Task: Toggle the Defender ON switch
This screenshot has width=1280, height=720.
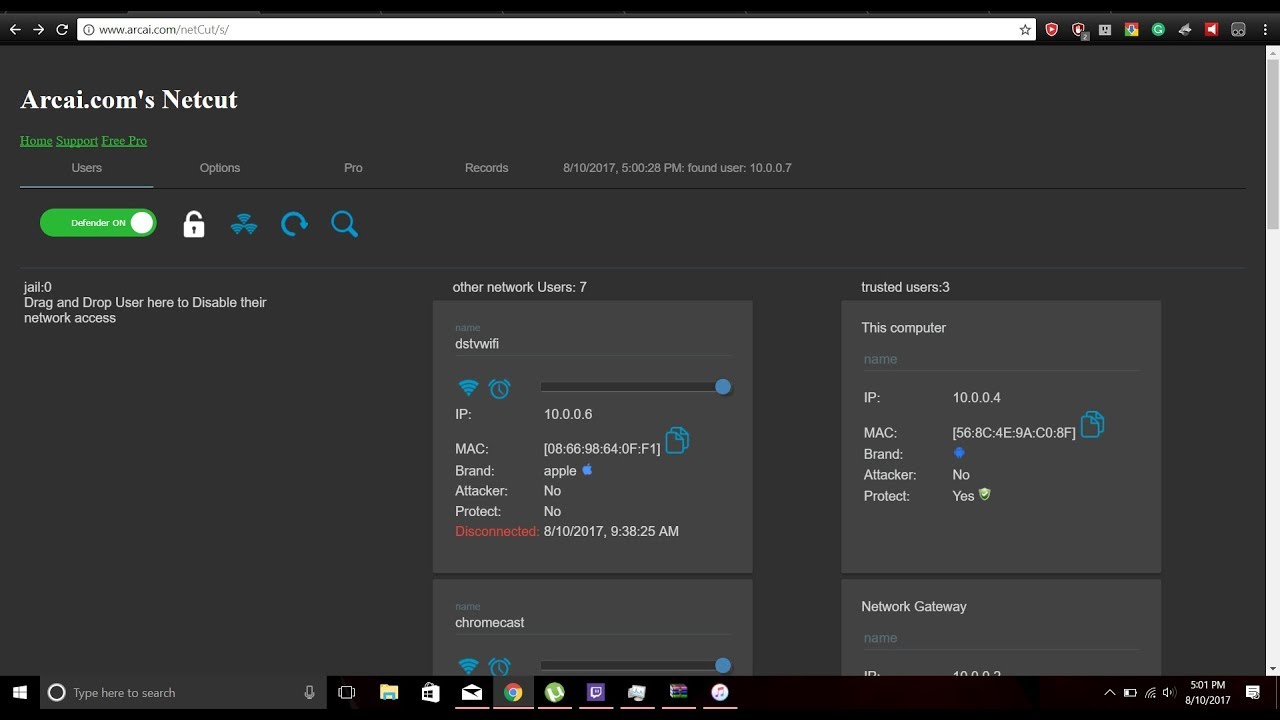Action: coord(98,223)
